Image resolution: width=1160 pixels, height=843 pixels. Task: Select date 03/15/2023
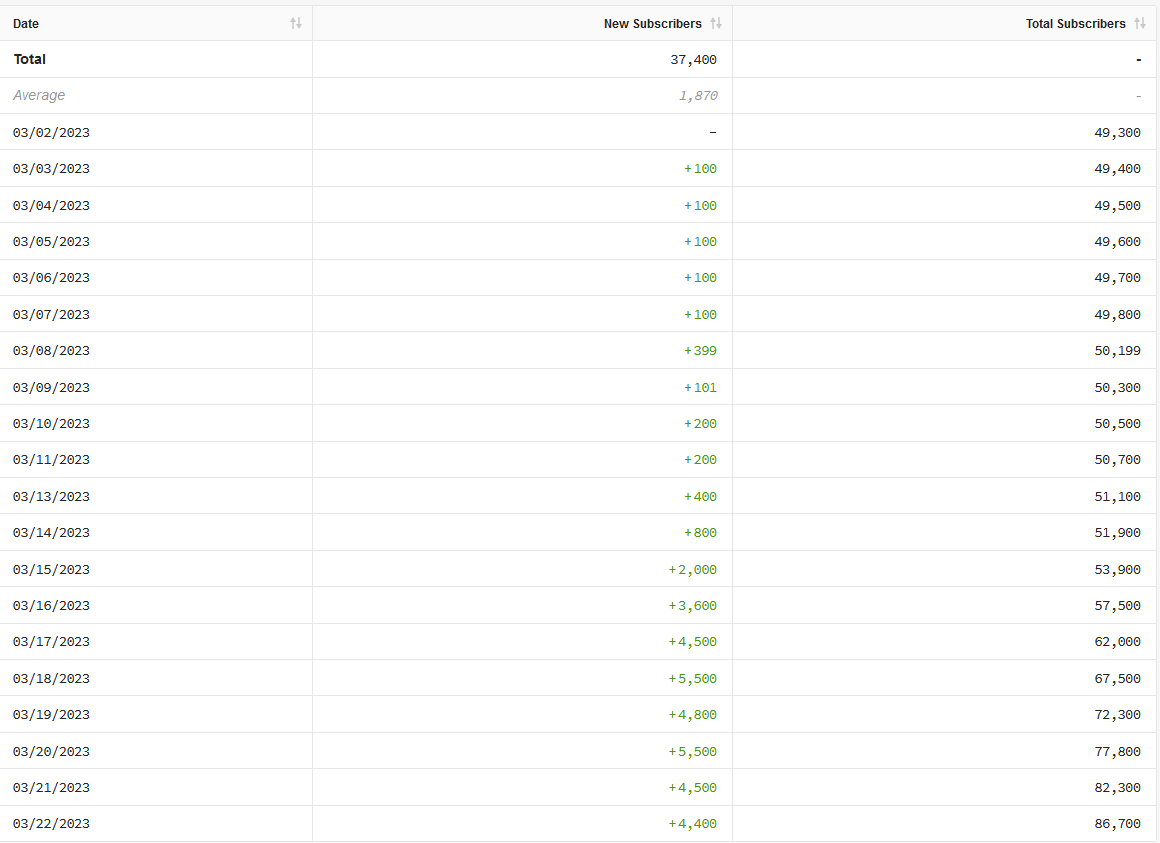click(x=51, y=570)
